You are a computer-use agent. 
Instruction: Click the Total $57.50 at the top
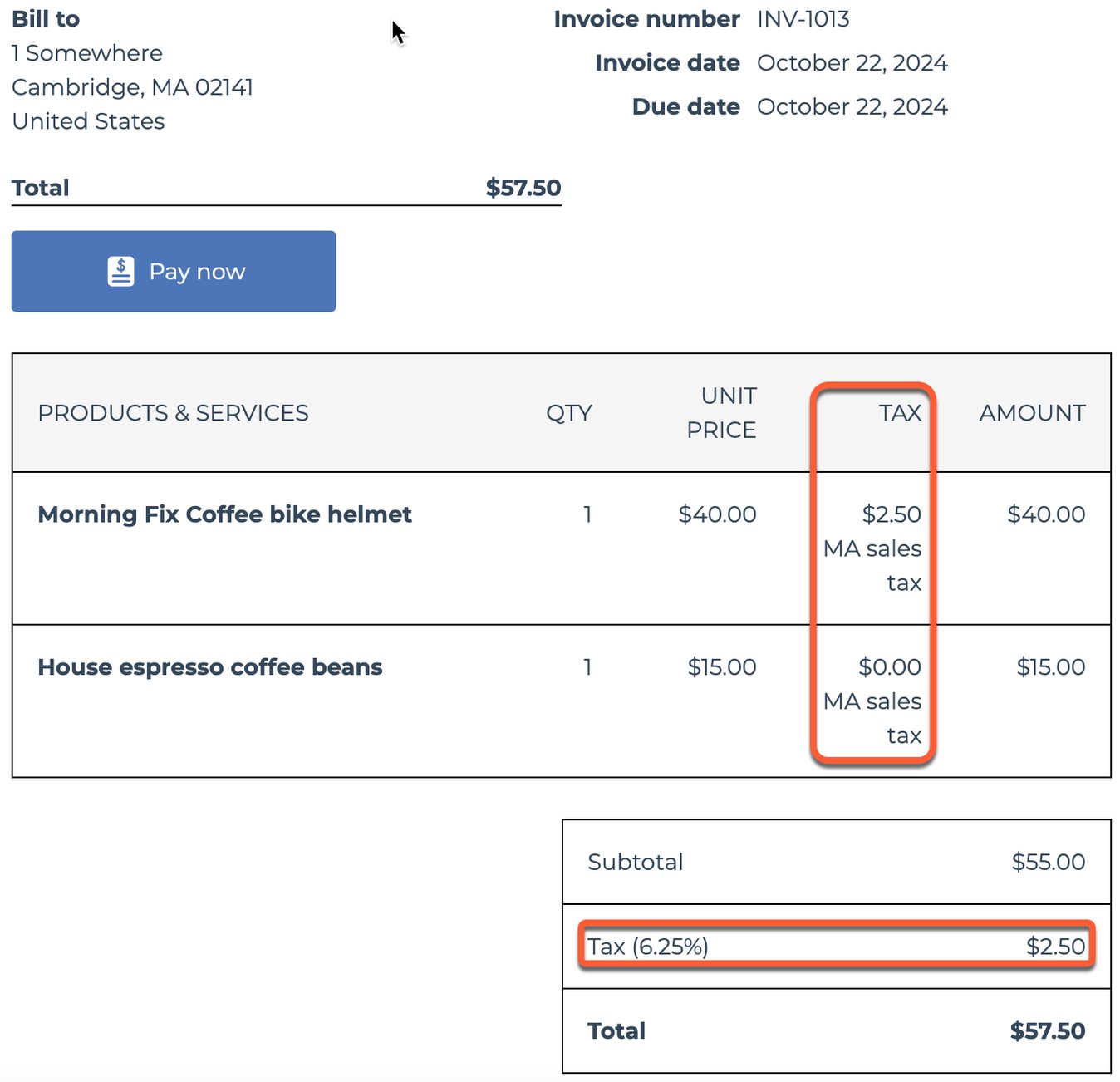coord(287,188)
